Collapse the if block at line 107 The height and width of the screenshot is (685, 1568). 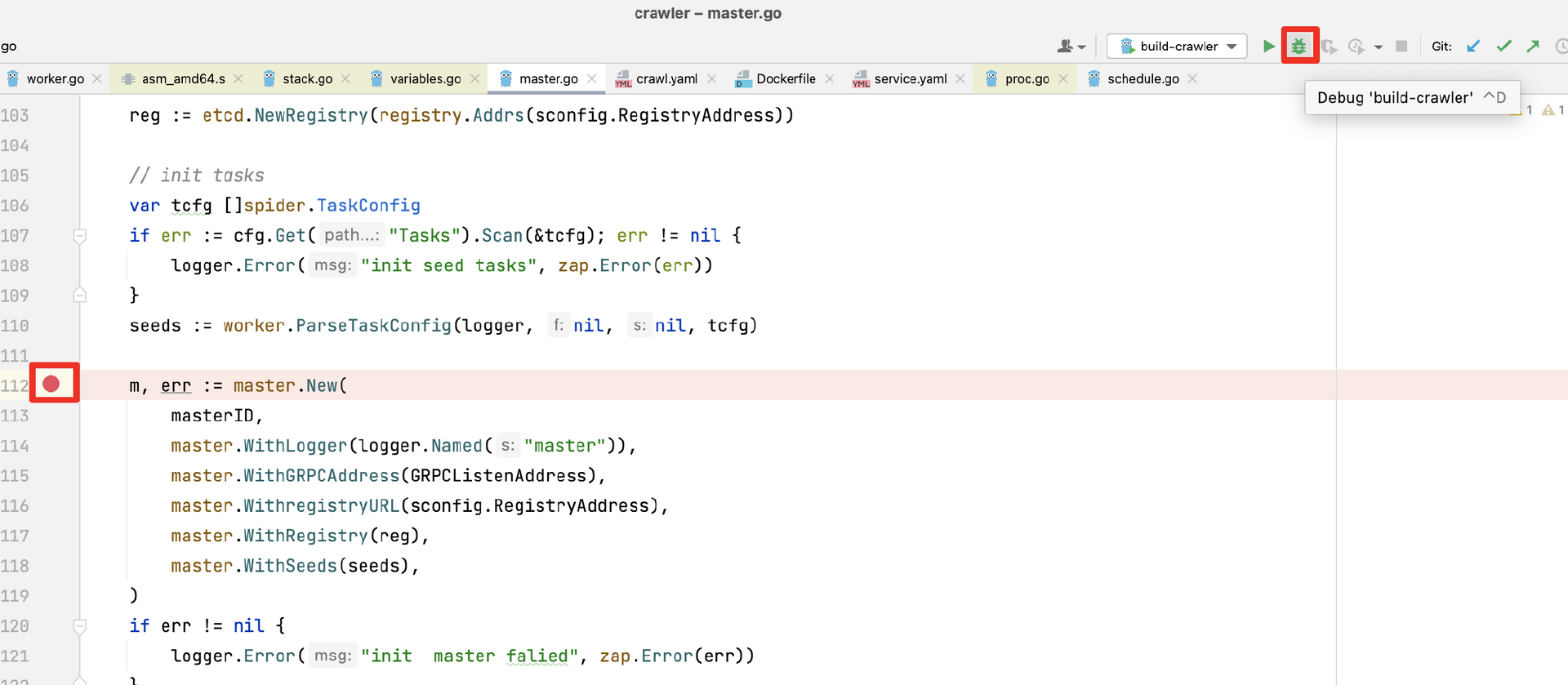[80, 236]
